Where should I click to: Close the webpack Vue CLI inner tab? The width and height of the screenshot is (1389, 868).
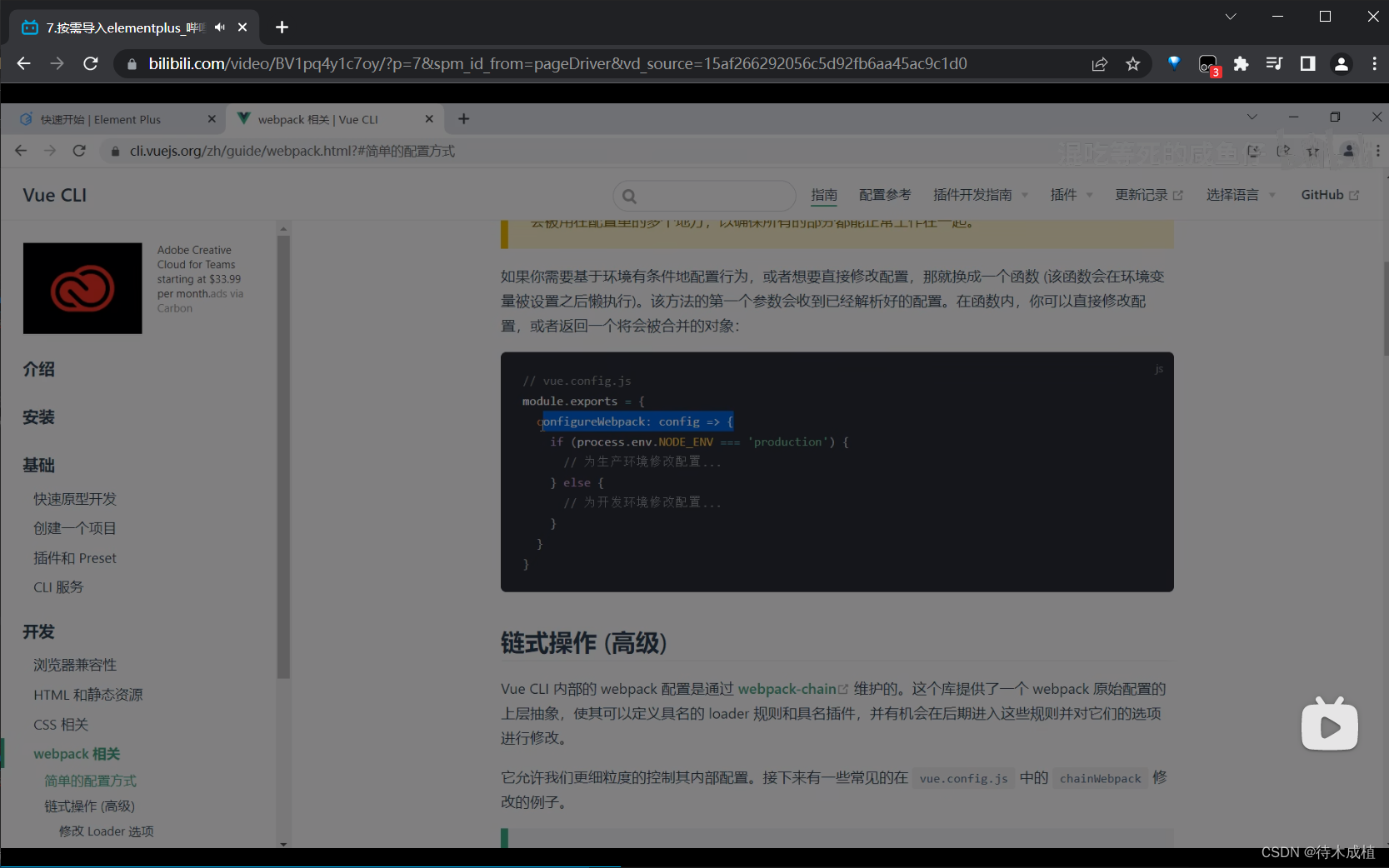pyautogui.click(x=429, y=119)
